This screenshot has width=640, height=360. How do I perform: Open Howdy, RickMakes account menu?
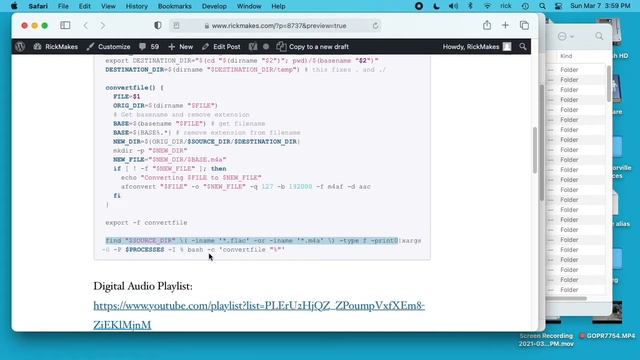click(477, 47)
